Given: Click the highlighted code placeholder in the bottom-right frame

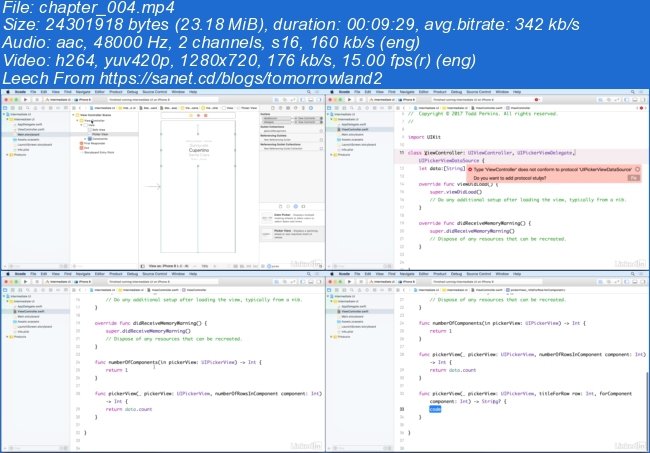Looking at the screenshot, I should click(x=435, y=409).
